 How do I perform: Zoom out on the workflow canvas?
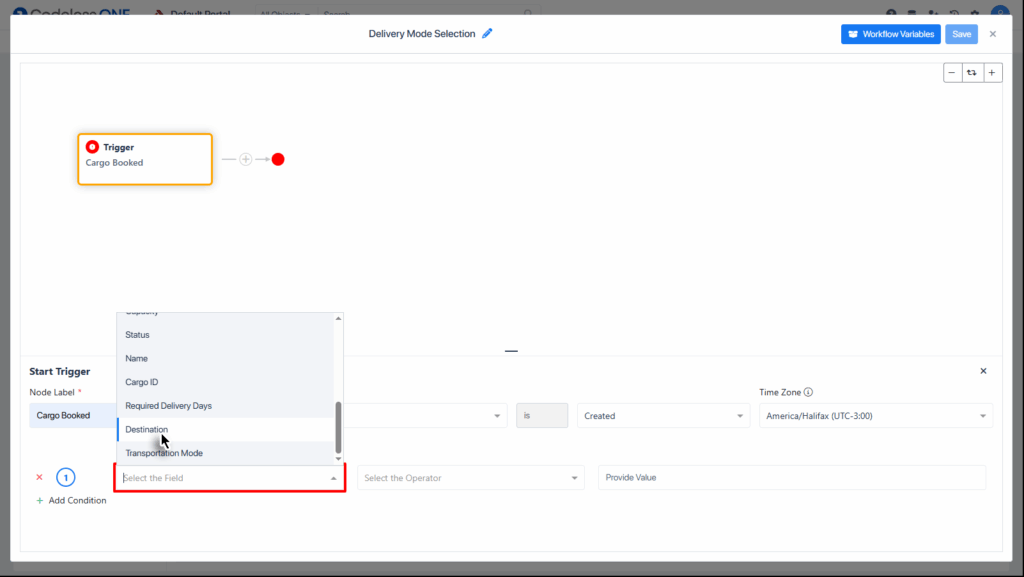(x=952, y=72)
